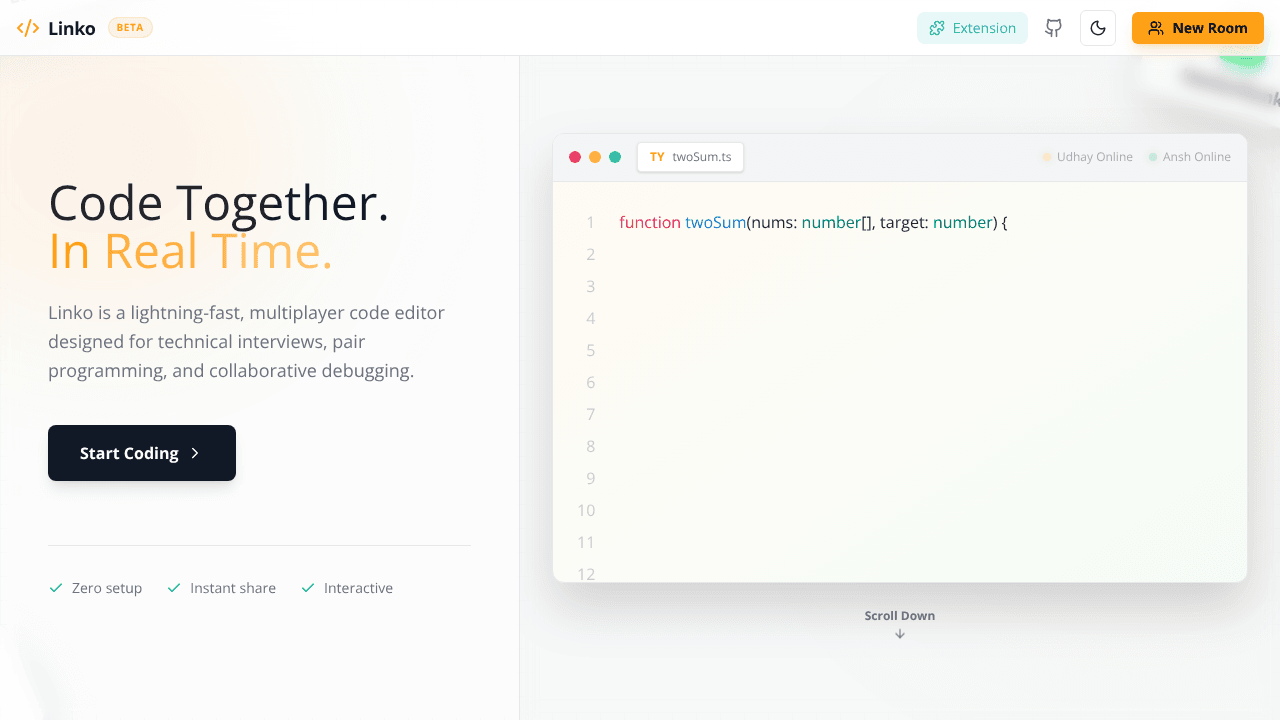
Task: Click the Interactive feature label
Action: tap(358, 588)
